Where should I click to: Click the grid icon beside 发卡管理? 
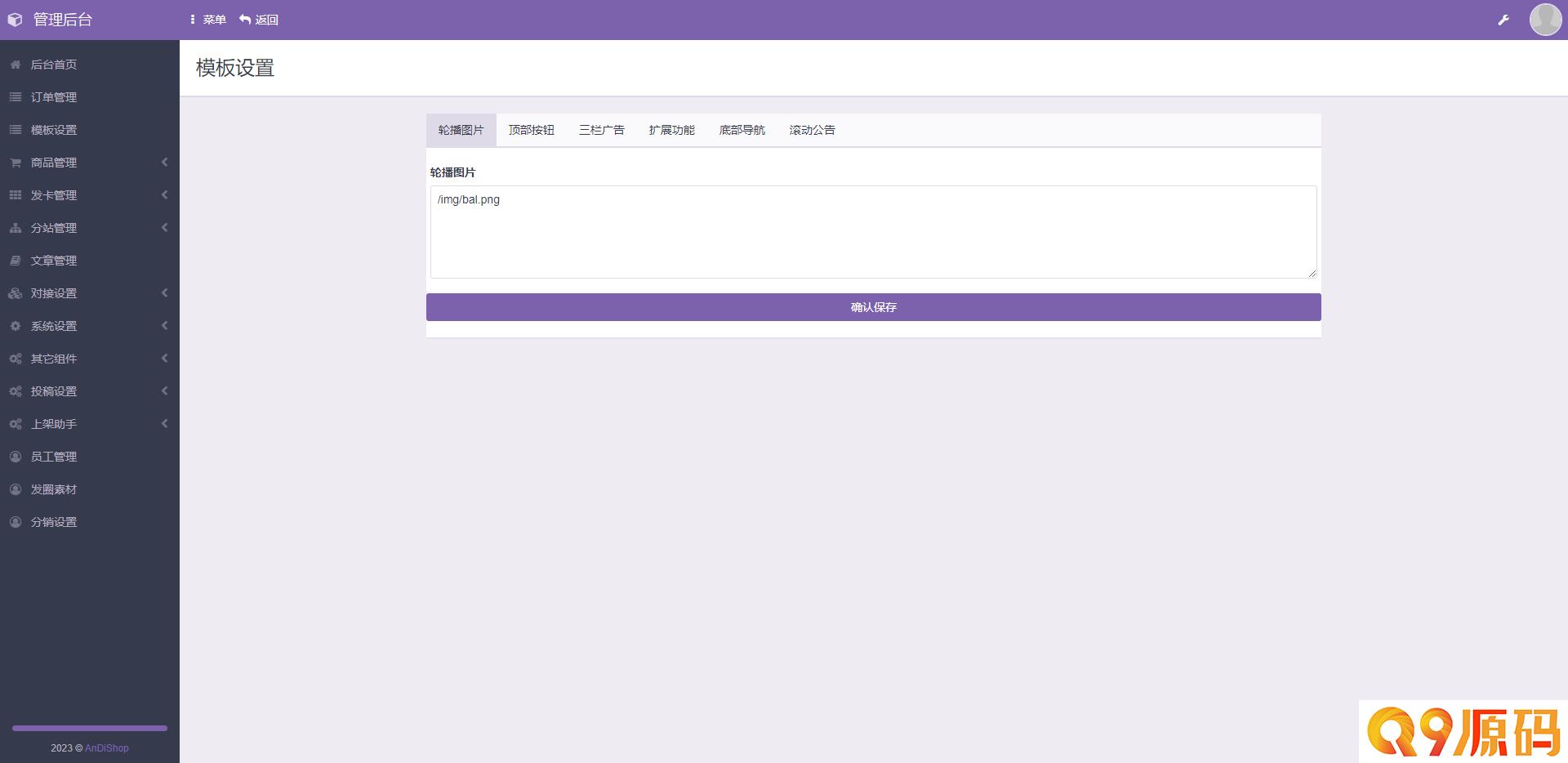(16, 195)
